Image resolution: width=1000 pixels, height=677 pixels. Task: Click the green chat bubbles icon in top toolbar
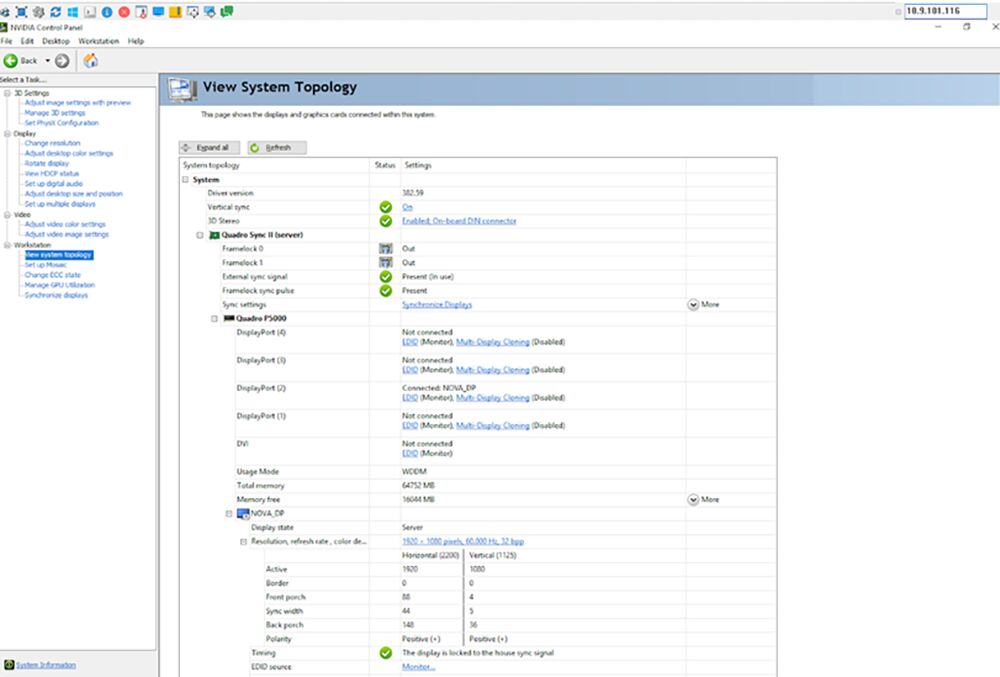227,11
